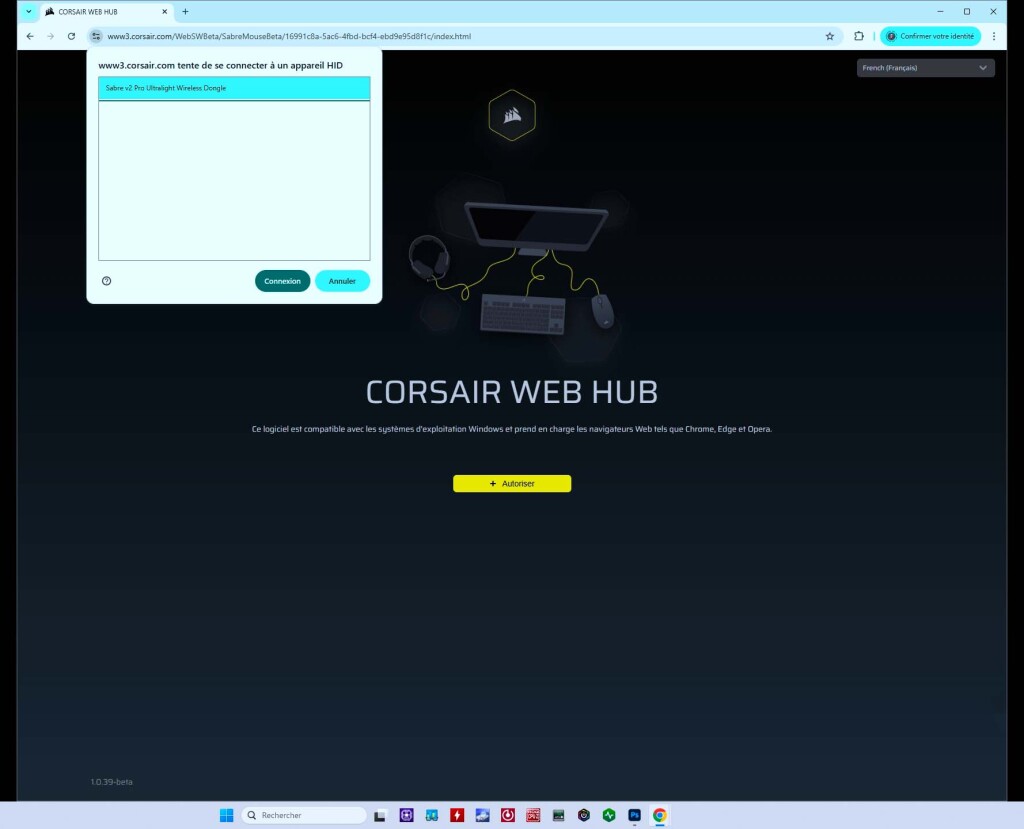Open the green pulse monitor taskbar app

609,815
